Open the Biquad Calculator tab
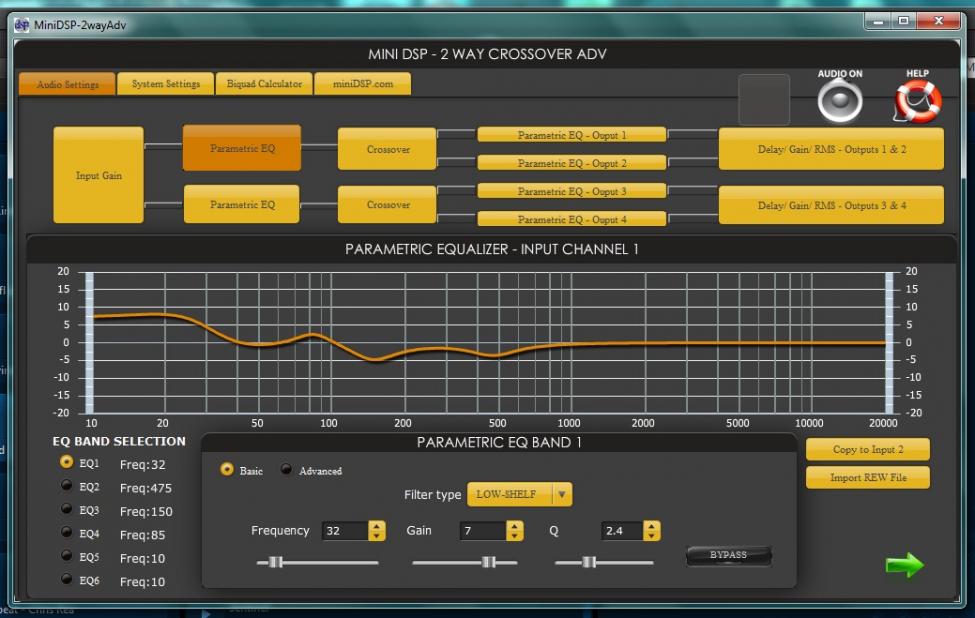The image size is (975, 618). [x=264, y=84]
